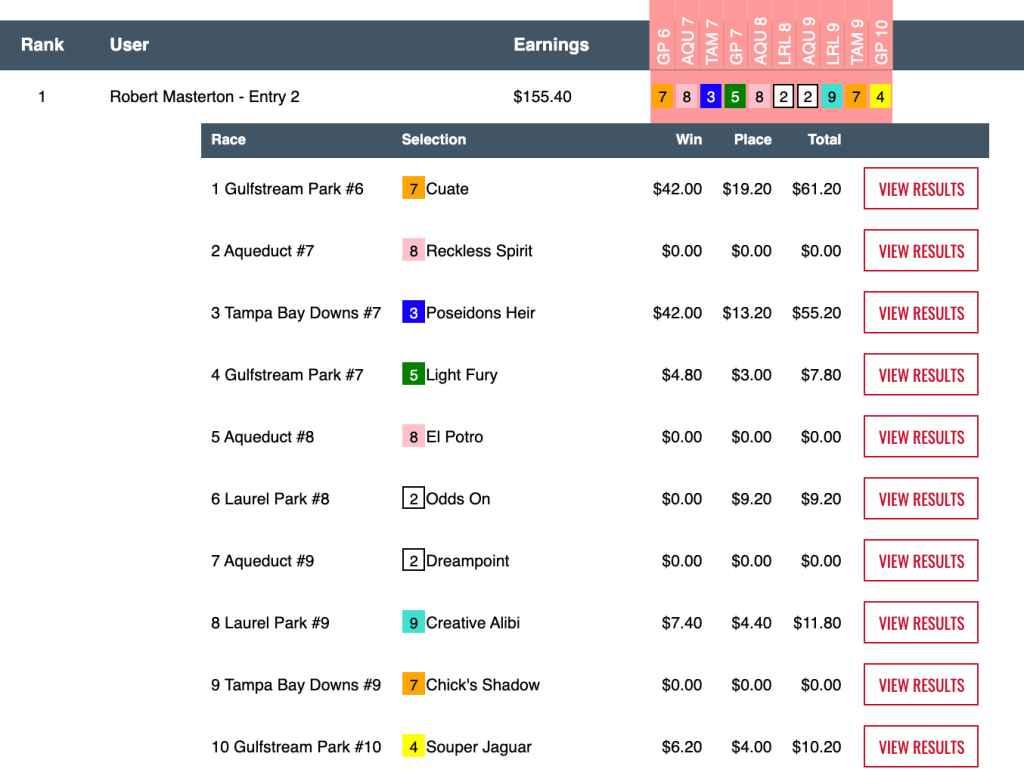Click the GP 6 race column header

click(663, 43)
